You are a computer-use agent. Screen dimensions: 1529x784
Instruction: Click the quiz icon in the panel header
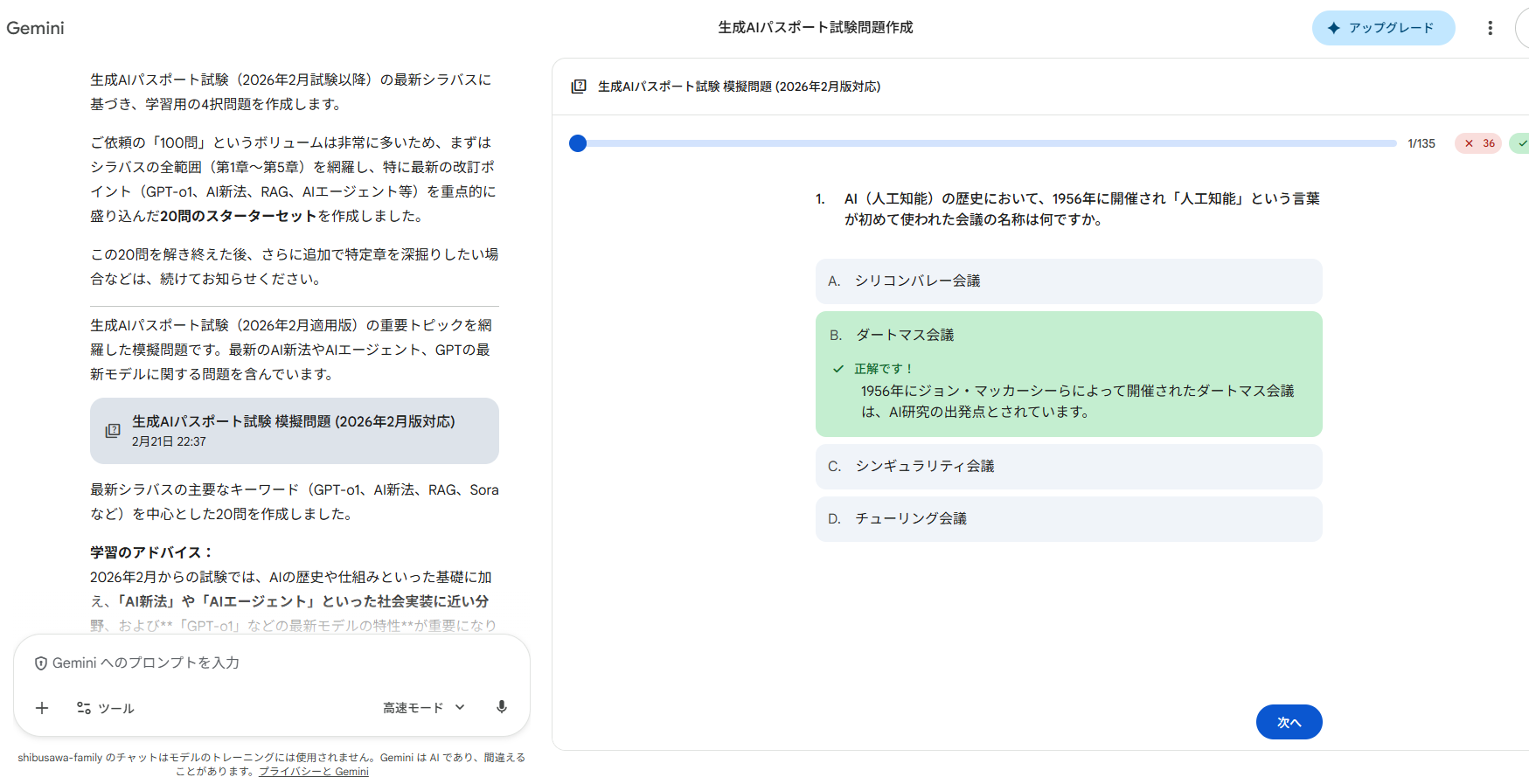[x=579, y=87]
